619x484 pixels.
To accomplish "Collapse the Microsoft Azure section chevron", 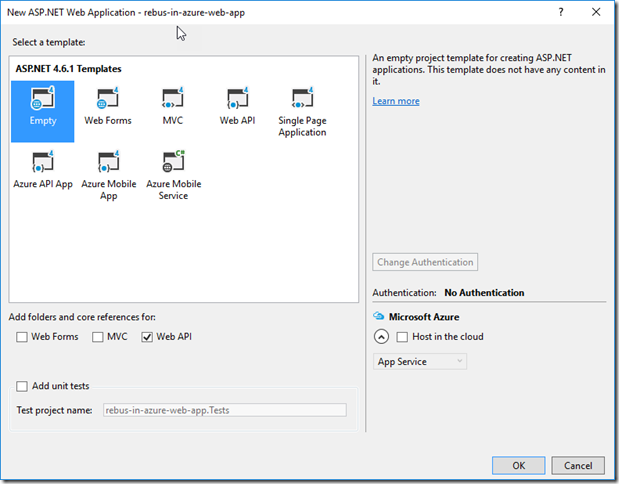I will click(x=381, y=337).
